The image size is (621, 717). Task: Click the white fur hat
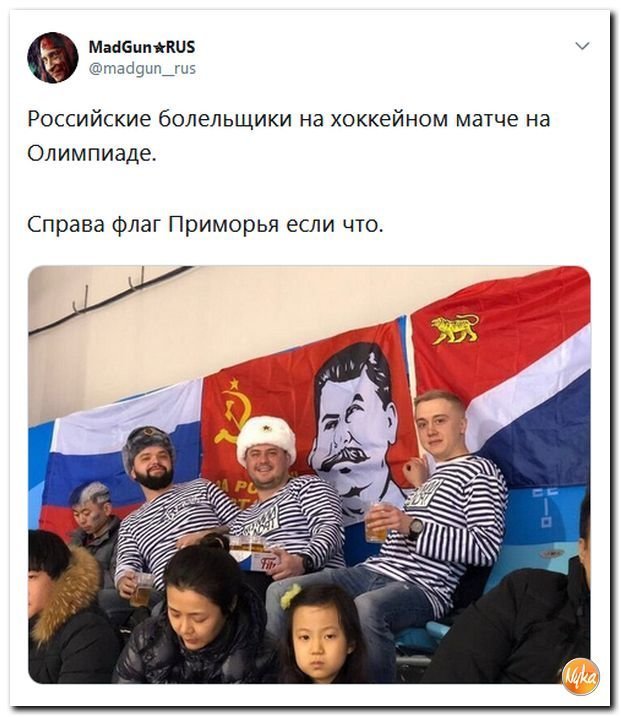265,439
